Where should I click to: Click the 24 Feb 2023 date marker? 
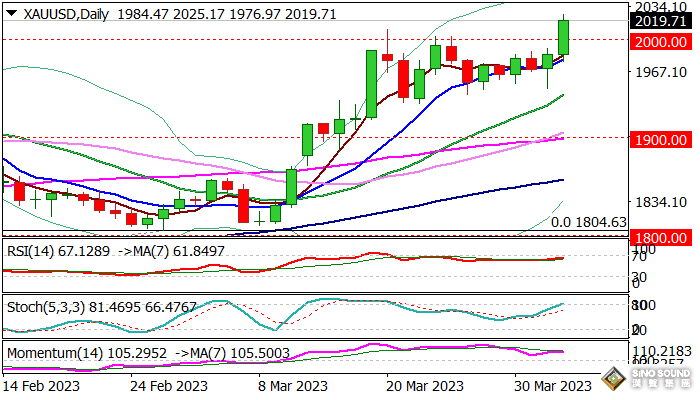click(172, 385)
